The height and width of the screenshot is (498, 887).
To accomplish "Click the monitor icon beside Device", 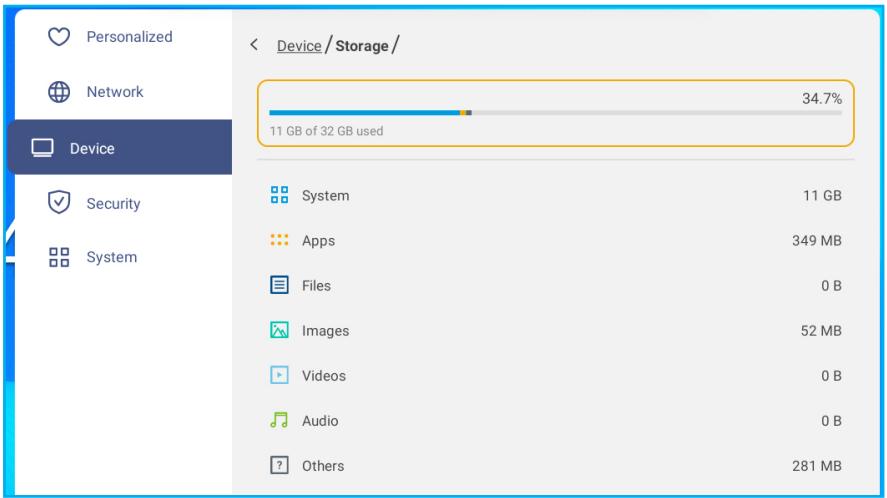I will pos(42,148).
